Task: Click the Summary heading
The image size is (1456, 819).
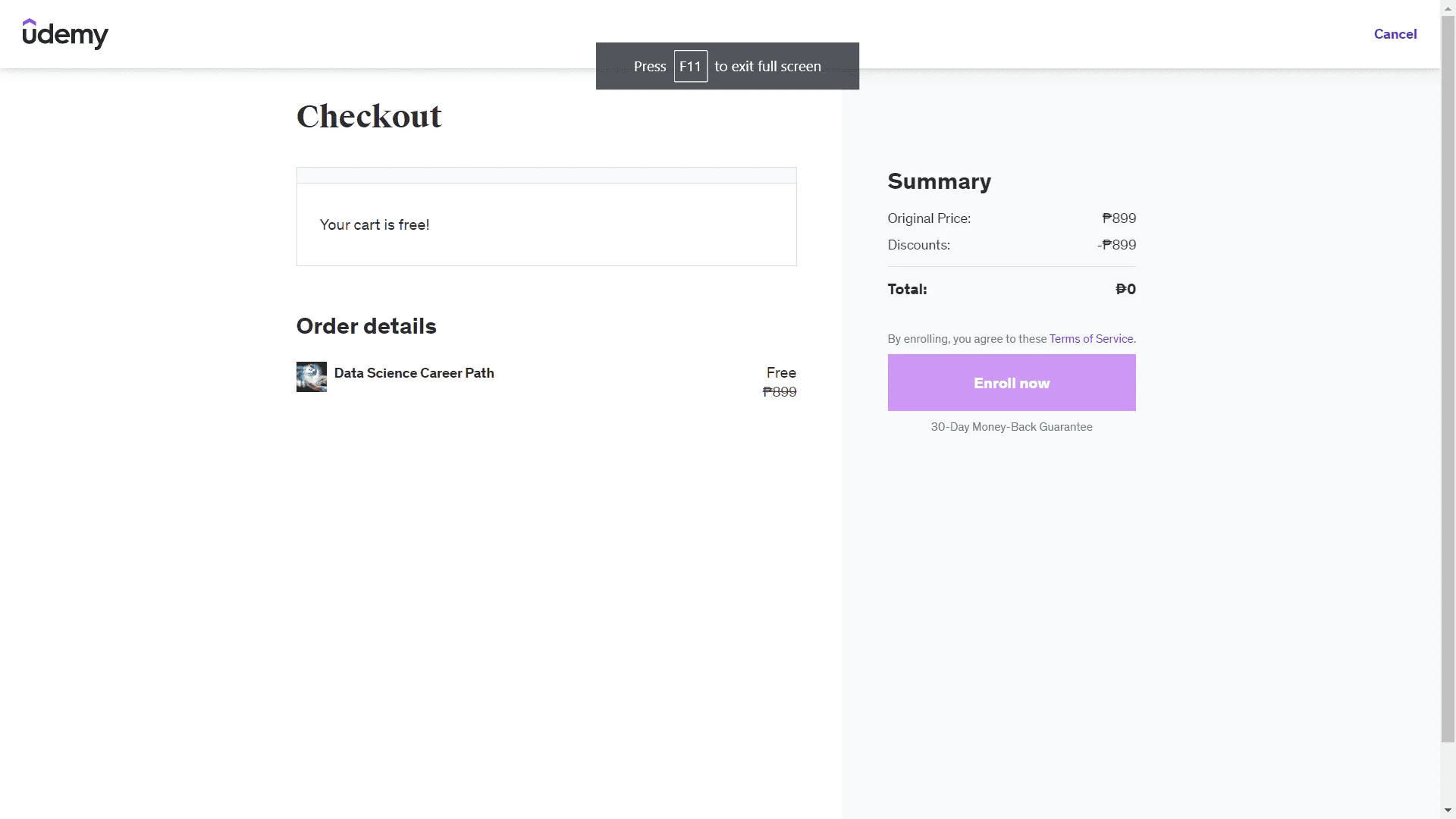Action: tap(940, 181)
